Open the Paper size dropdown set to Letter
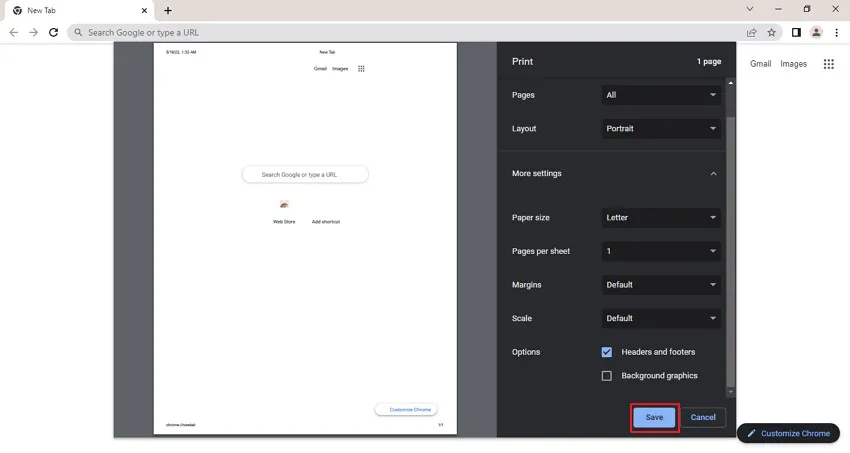The width and height of the screenshot is (850, 453). click(661, 217)
